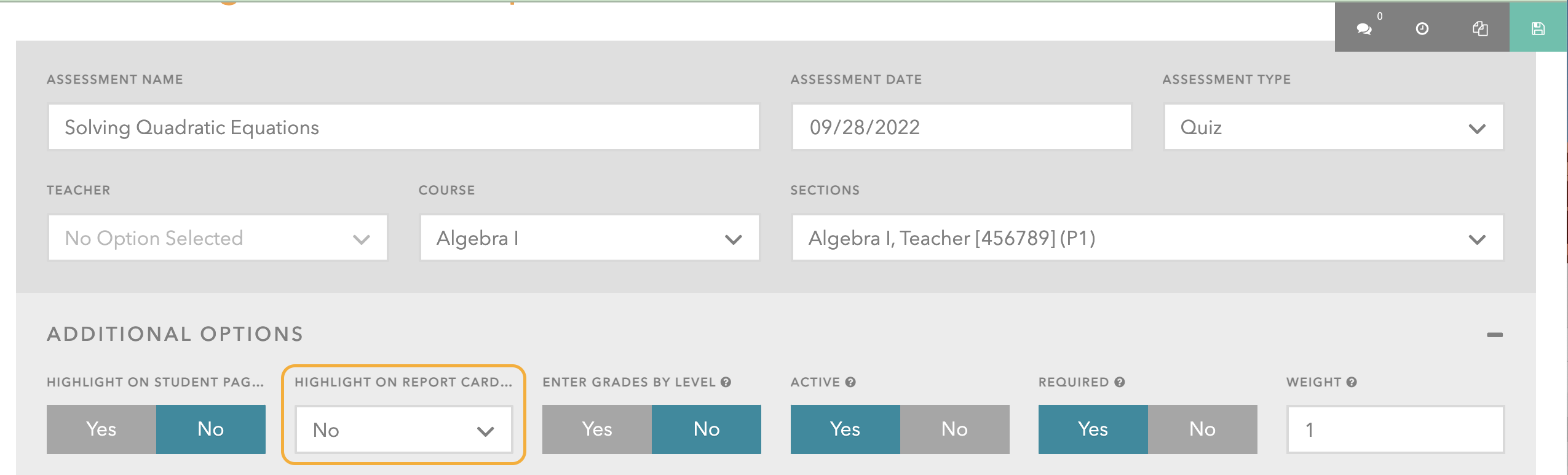Click the copy assessment icon
The width and height of the screenshot is (1568, 475).
[x=1480, y=29]
